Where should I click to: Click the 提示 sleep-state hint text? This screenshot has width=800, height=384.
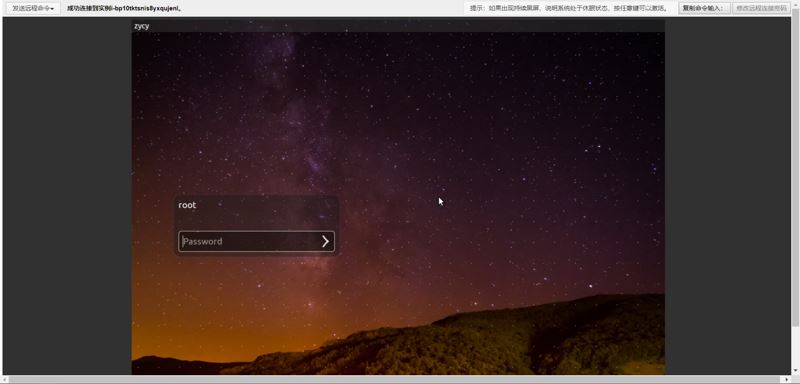pos(569,9)
